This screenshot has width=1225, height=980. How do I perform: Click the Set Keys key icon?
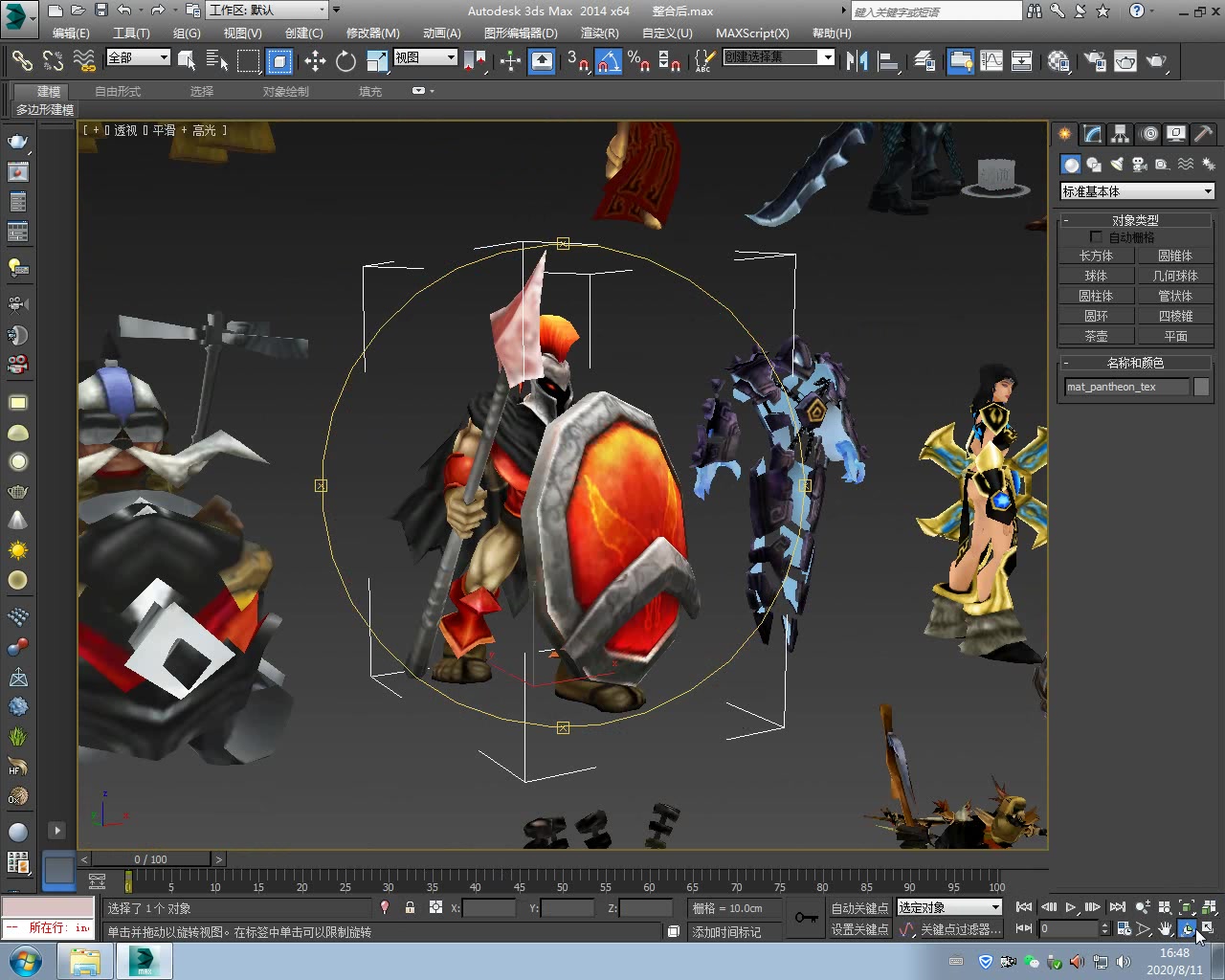(806, 917)
